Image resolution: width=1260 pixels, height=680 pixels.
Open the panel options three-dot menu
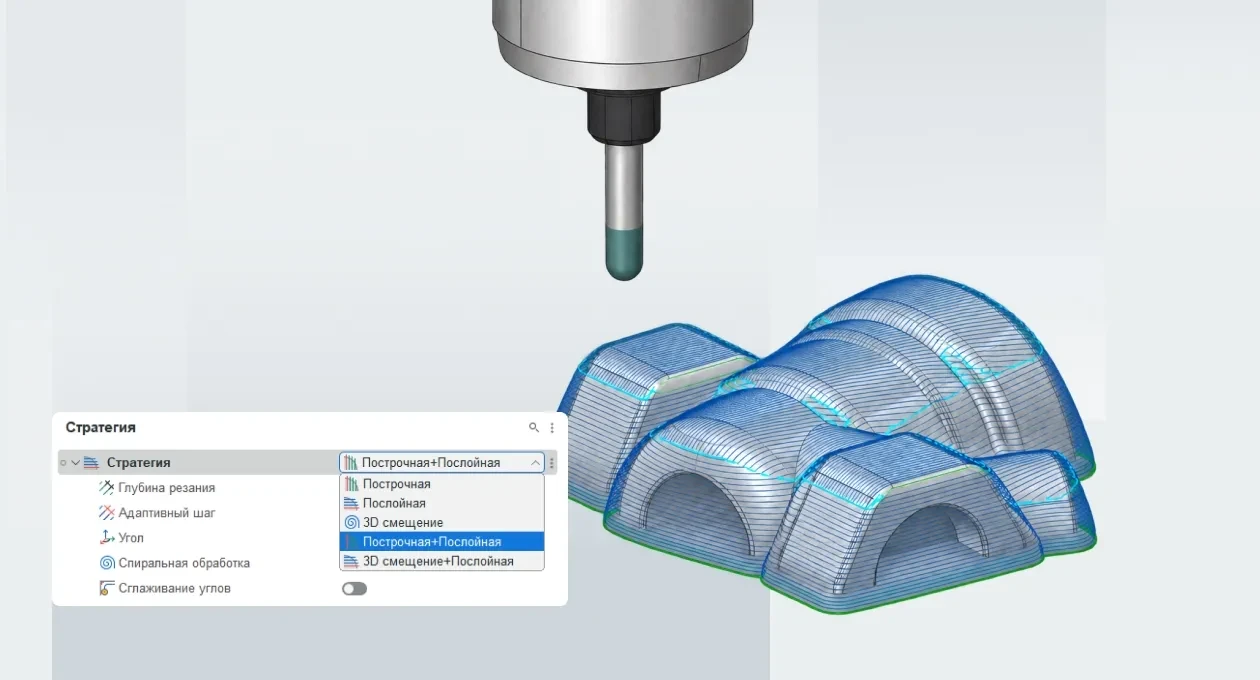(552, 428)
